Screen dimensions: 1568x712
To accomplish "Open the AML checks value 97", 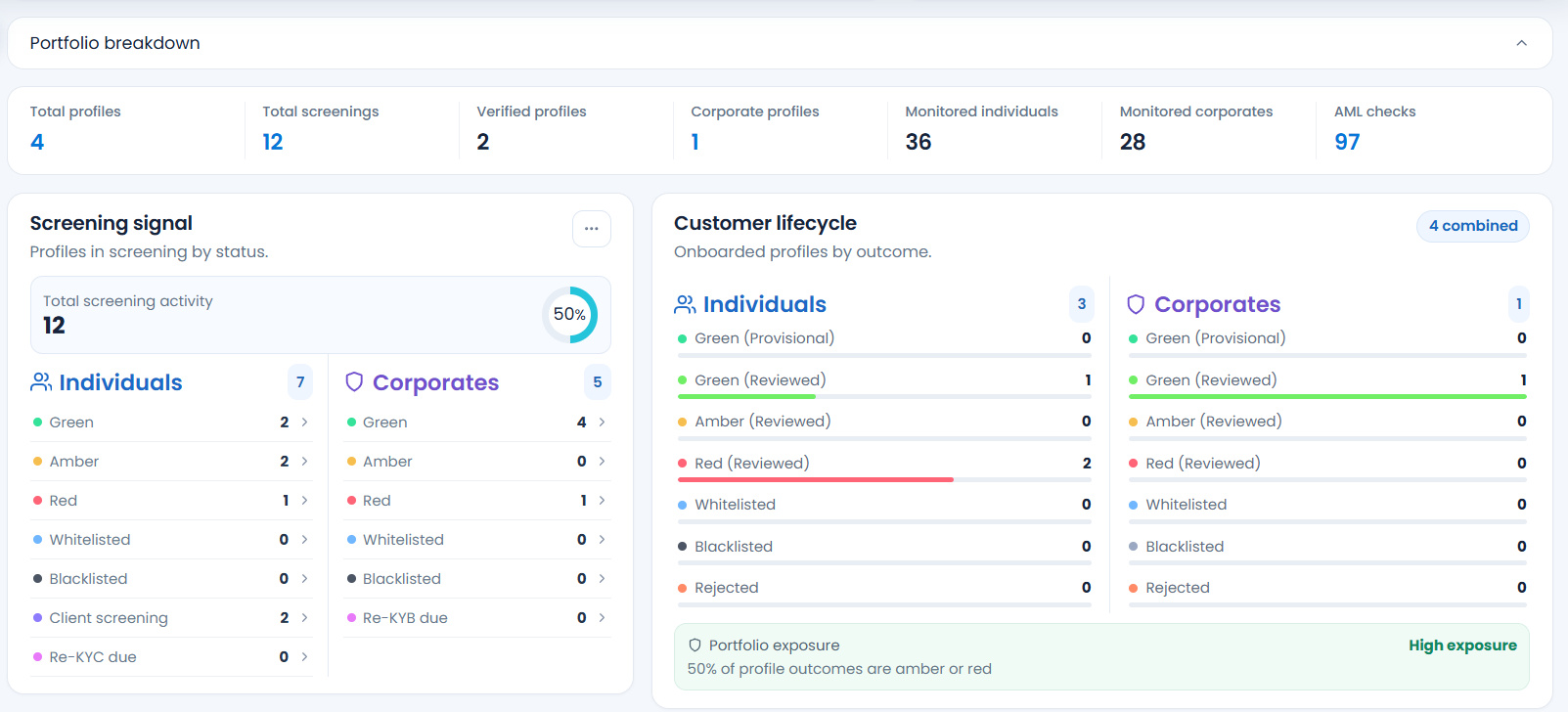I will (x=1347, y=142).
